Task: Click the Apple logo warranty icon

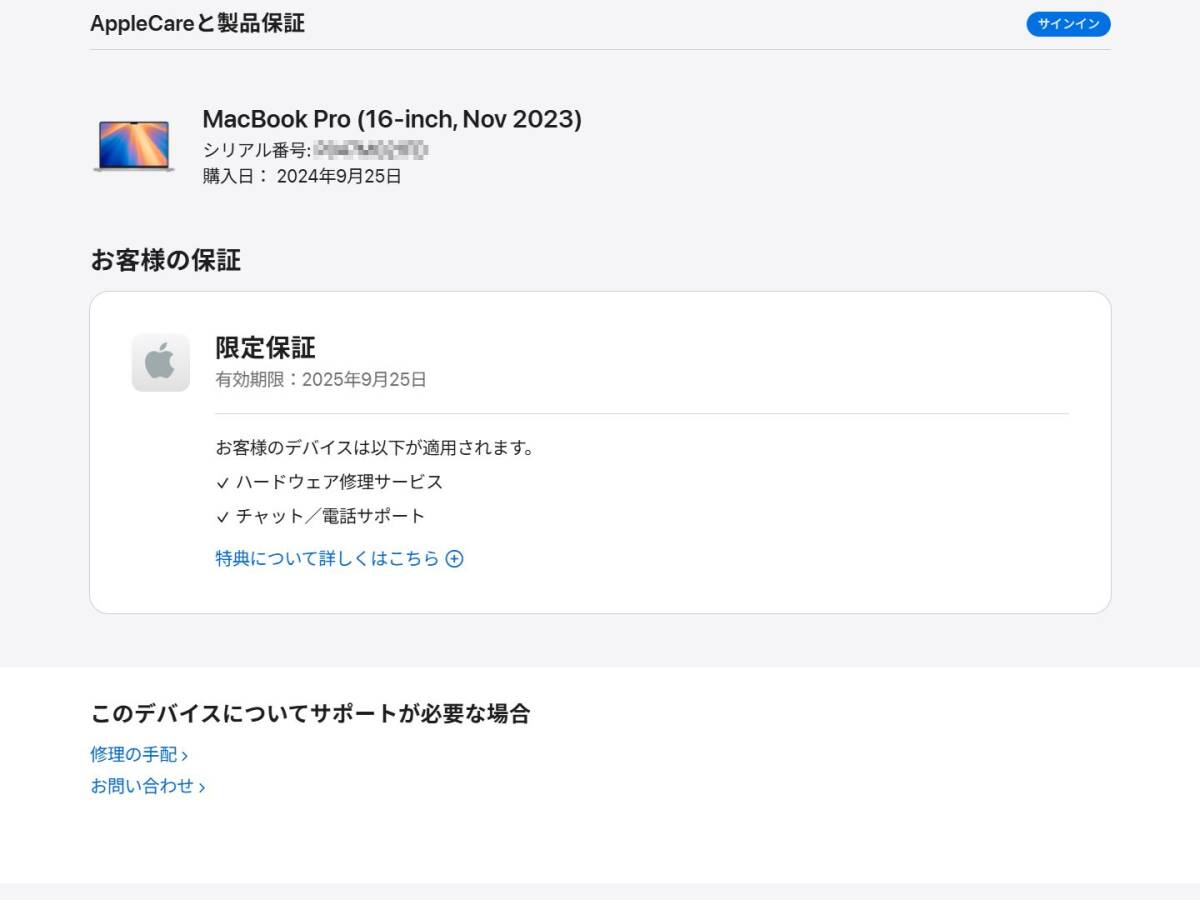Action: point(160,362)
